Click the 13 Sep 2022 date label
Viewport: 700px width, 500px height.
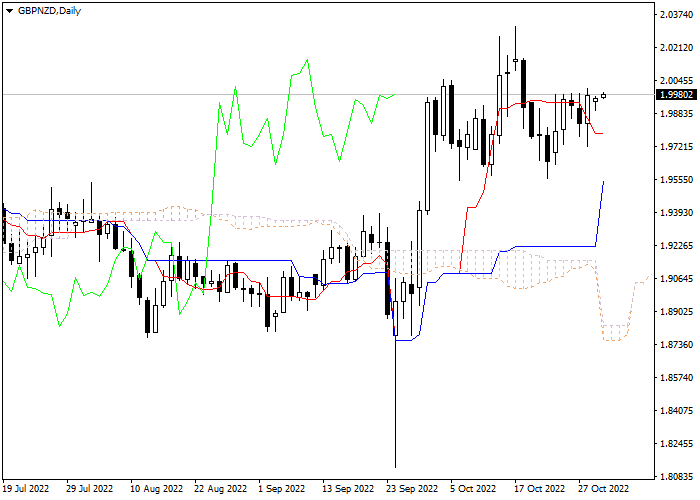click(x=349, y=488)
